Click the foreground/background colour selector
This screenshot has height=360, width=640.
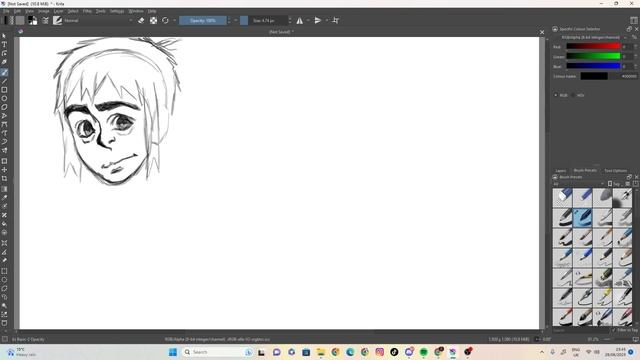pos(33,20)
